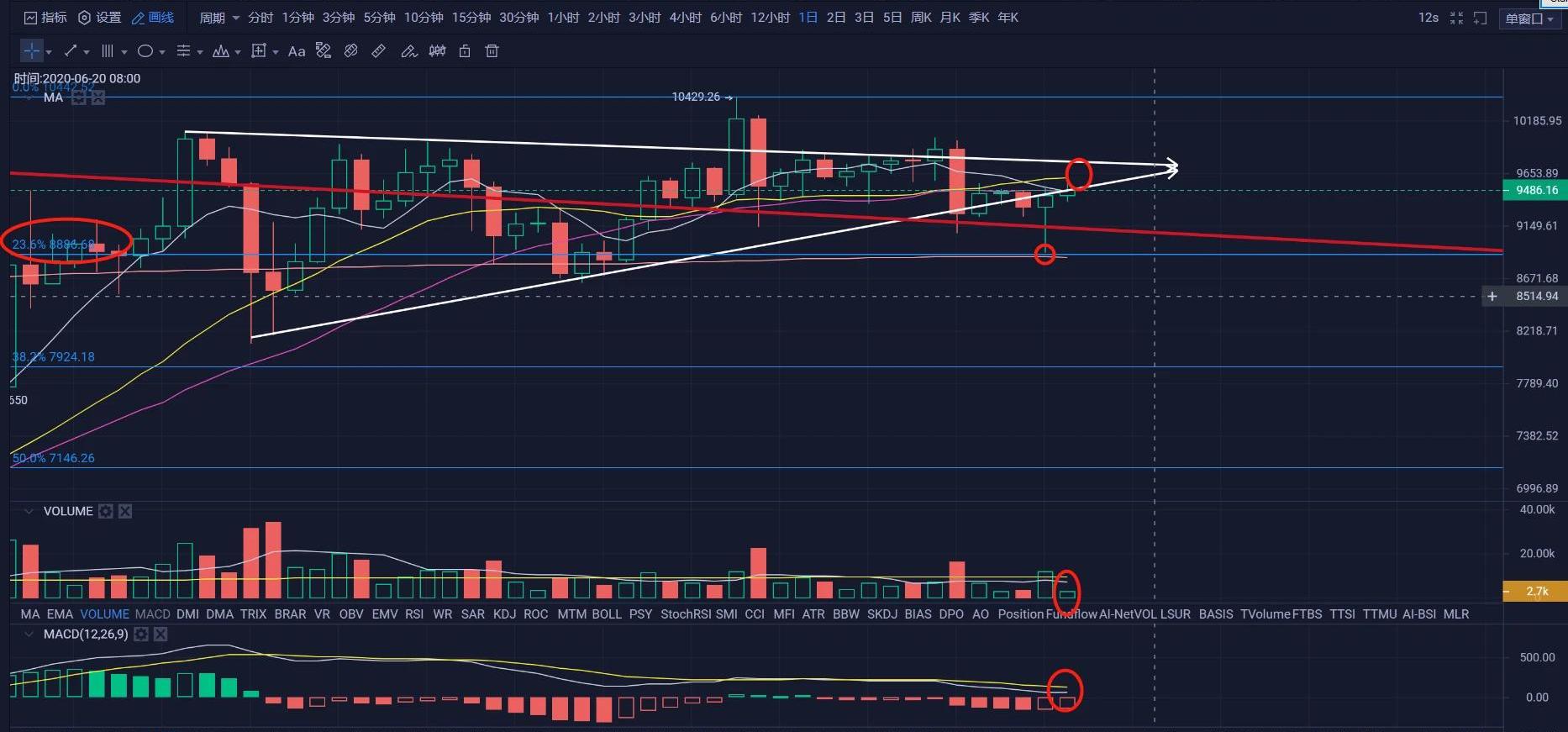1568x732 pixels.
Task: Click the lock drawings icon
Action: (465, 51)
